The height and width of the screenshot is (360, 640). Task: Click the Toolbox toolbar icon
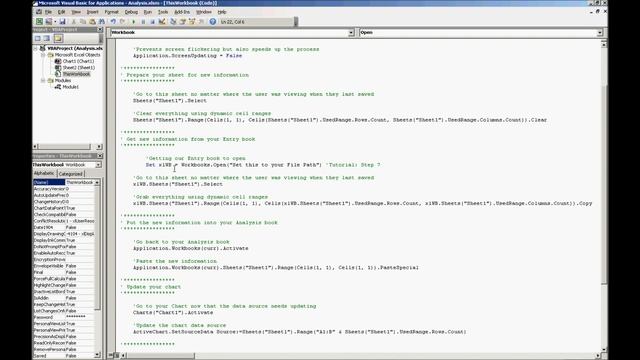(201, 22)
